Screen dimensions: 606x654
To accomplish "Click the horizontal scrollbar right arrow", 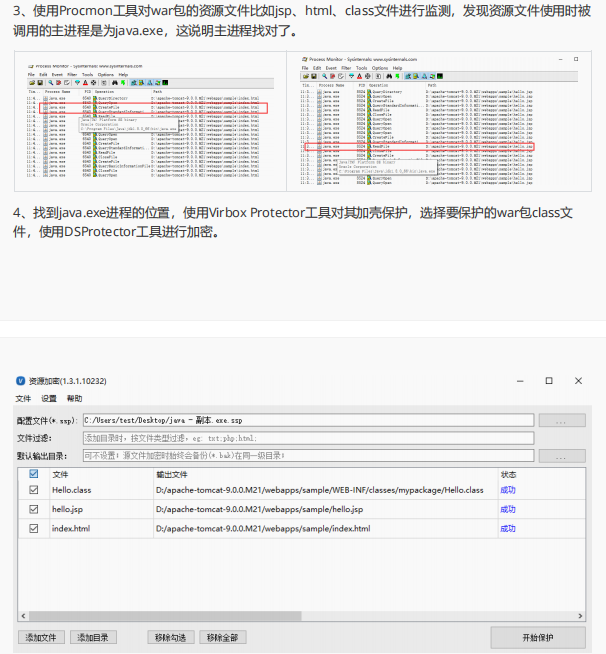I will (580, 616).
